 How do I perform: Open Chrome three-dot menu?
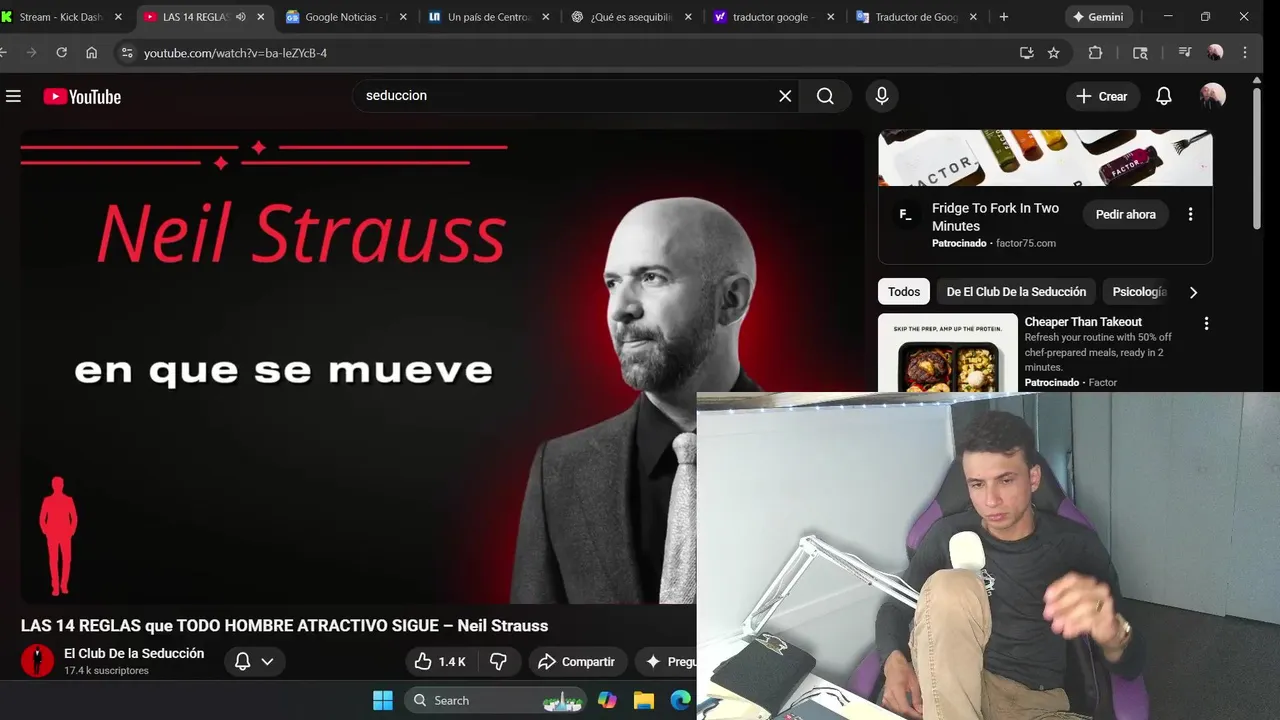[x=1245, y=53]
